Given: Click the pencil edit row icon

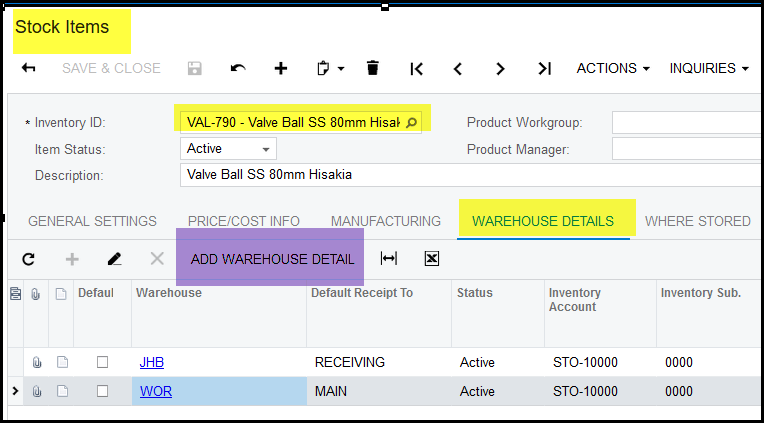Looking at the screenshot, I should [x=114, y=259].
